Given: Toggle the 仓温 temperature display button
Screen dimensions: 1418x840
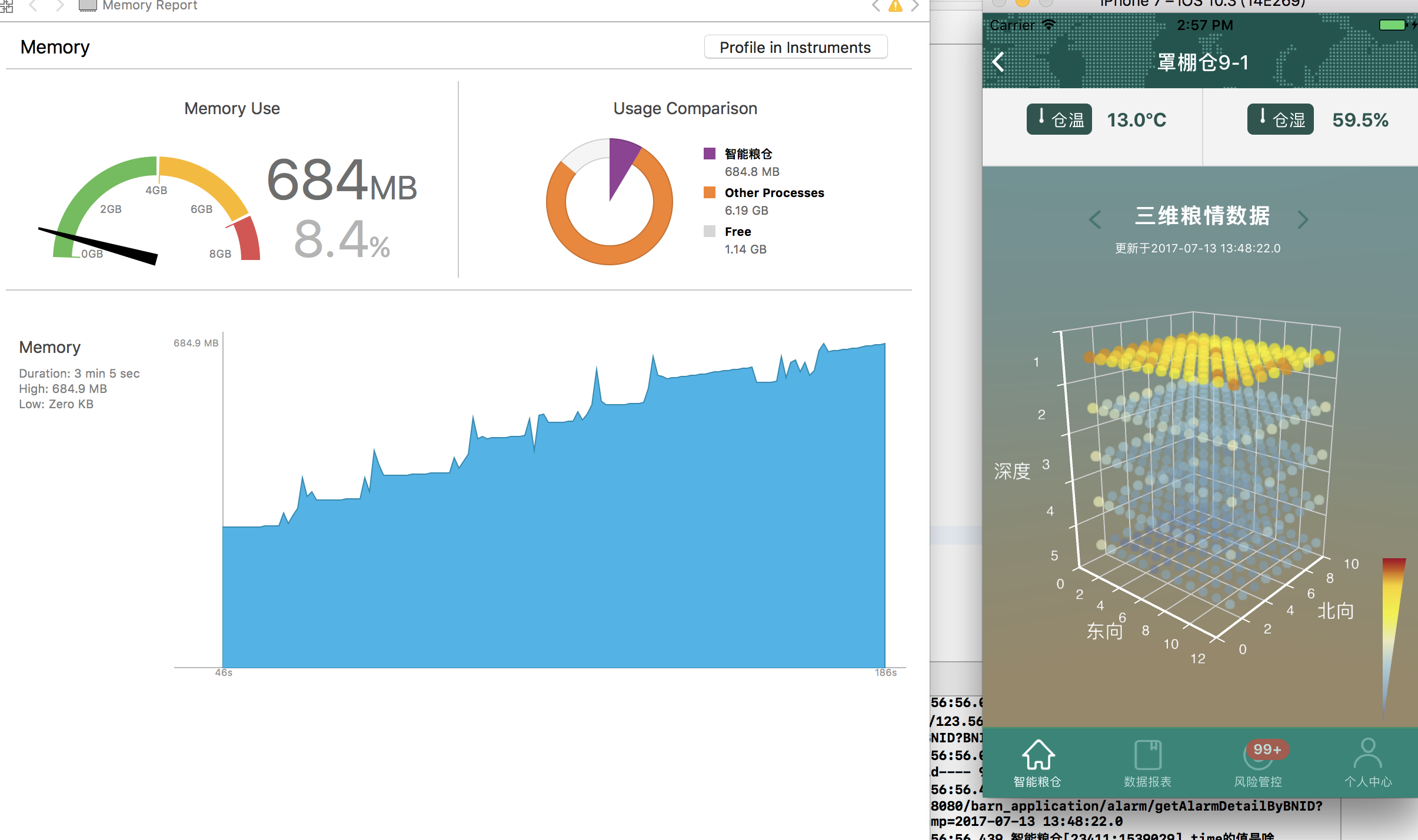Looking at the screenshot, I should coord(1060,119).
